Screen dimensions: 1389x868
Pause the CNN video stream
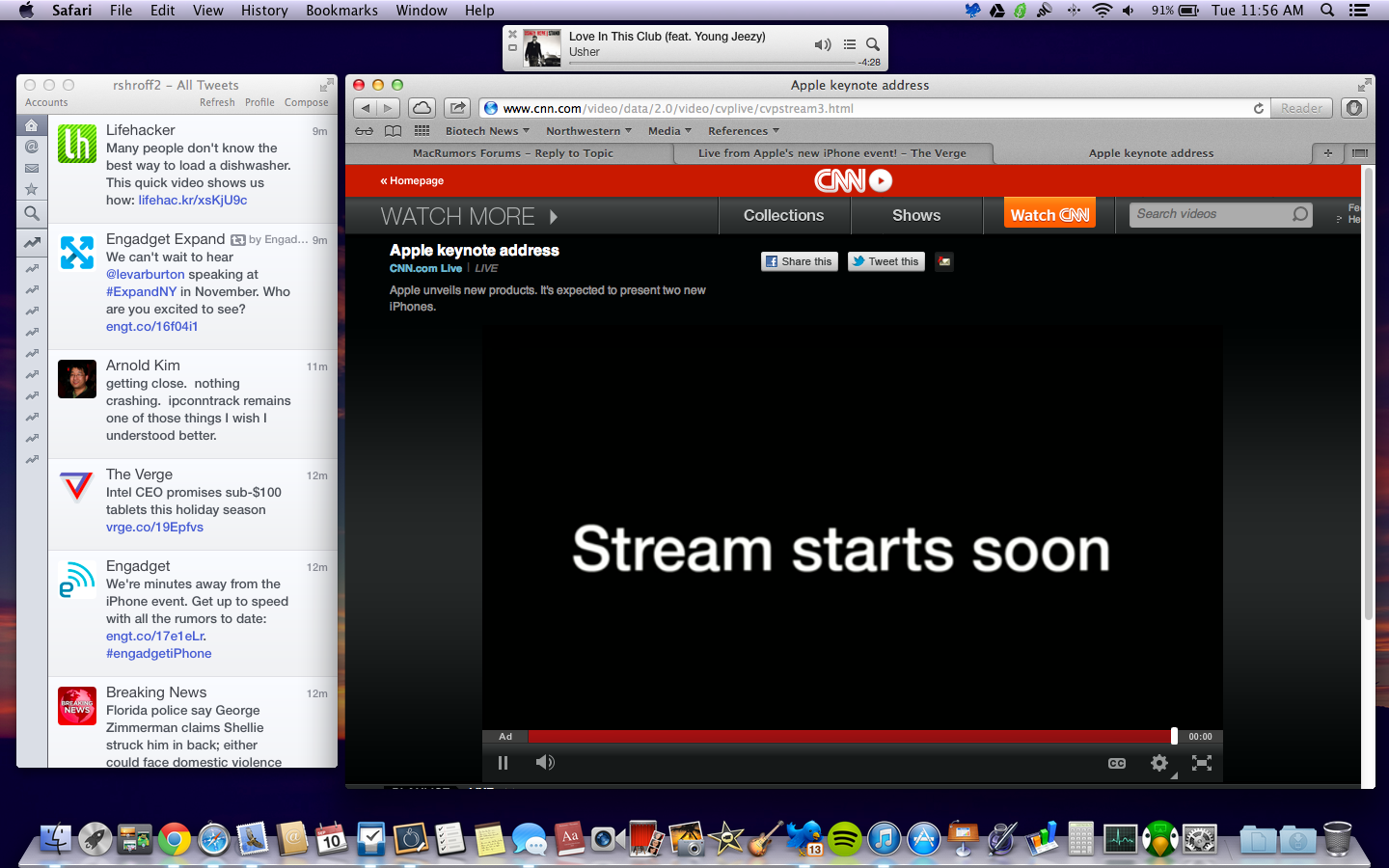pos(503,763)
